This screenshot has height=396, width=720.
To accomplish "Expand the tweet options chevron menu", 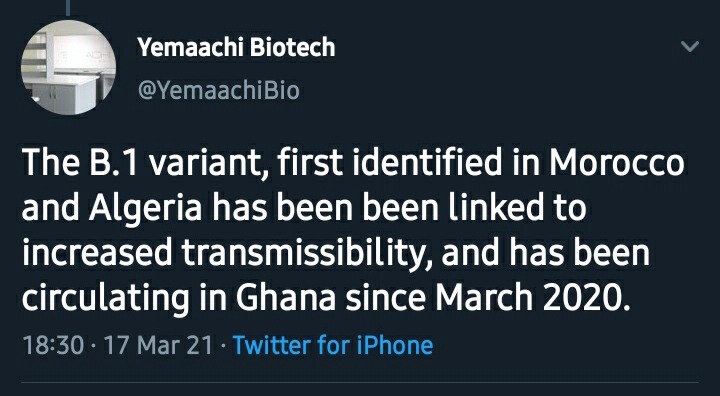I will pos(690,46).
